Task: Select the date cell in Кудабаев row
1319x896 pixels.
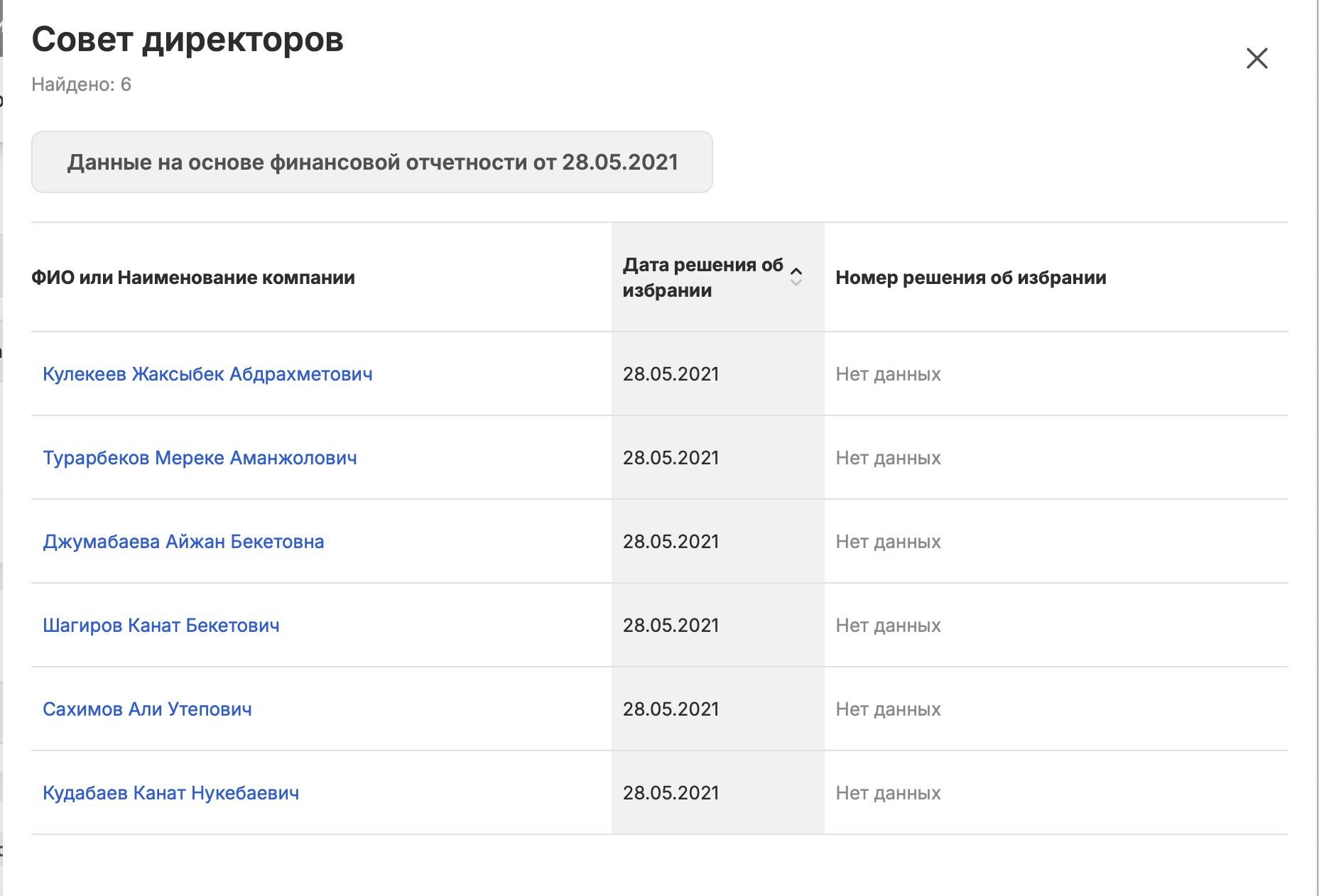Action: [671, 793]
